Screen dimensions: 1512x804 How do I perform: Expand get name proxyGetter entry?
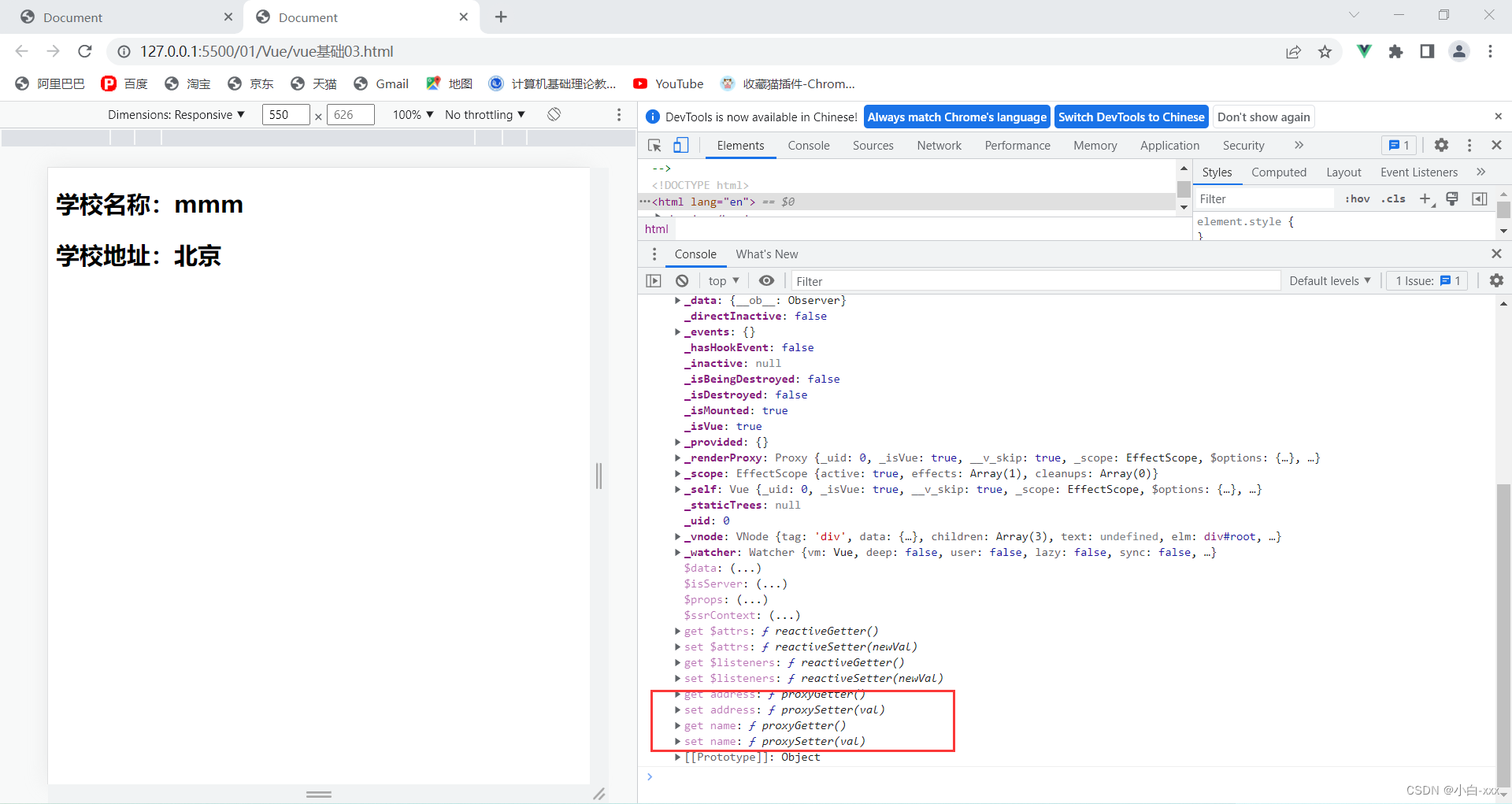[x=677, y=725]
